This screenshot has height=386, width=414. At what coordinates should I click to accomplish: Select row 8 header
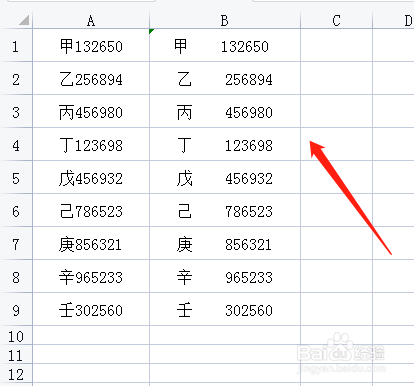click(x=16, y=276)
